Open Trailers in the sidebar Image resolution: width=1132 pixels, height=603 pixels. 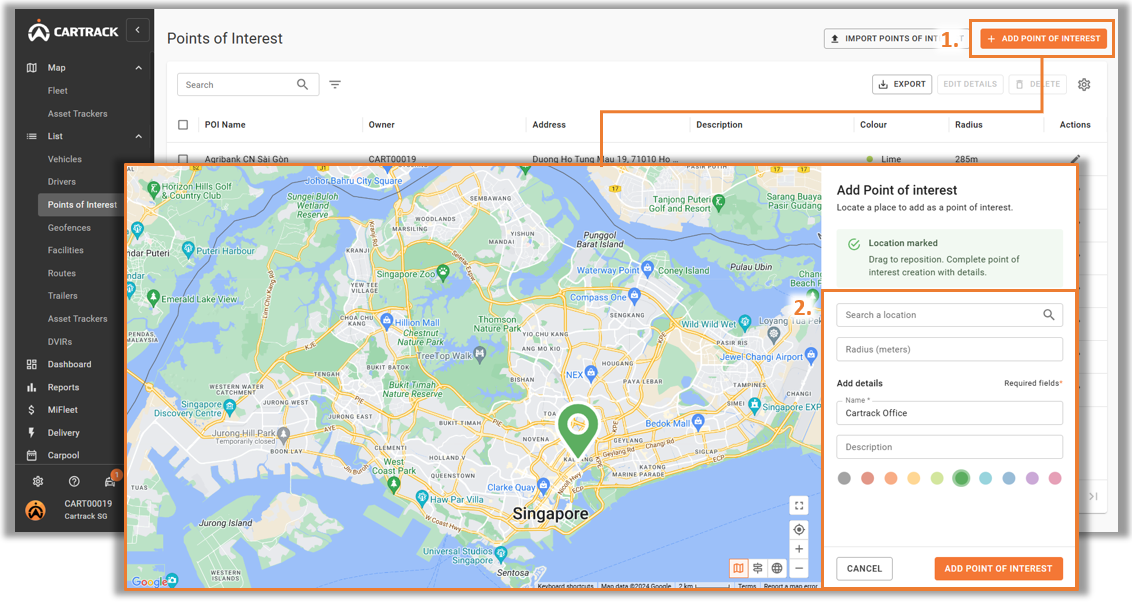(63, 296)
